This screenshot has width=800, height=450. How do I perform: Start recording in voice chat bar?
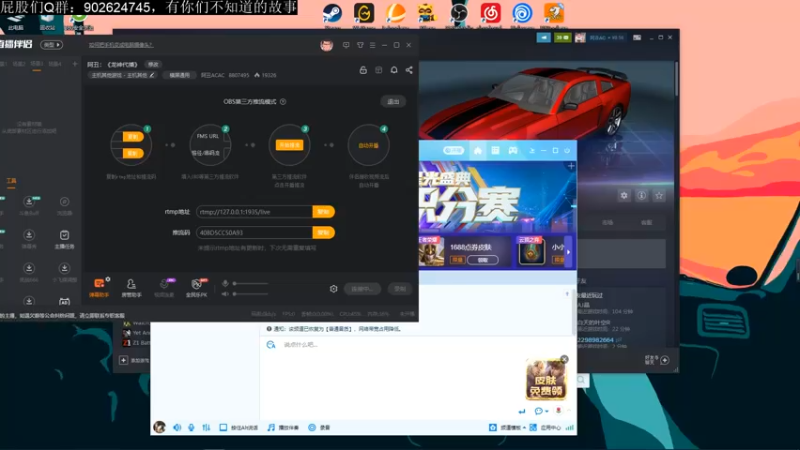coord(319,428)
